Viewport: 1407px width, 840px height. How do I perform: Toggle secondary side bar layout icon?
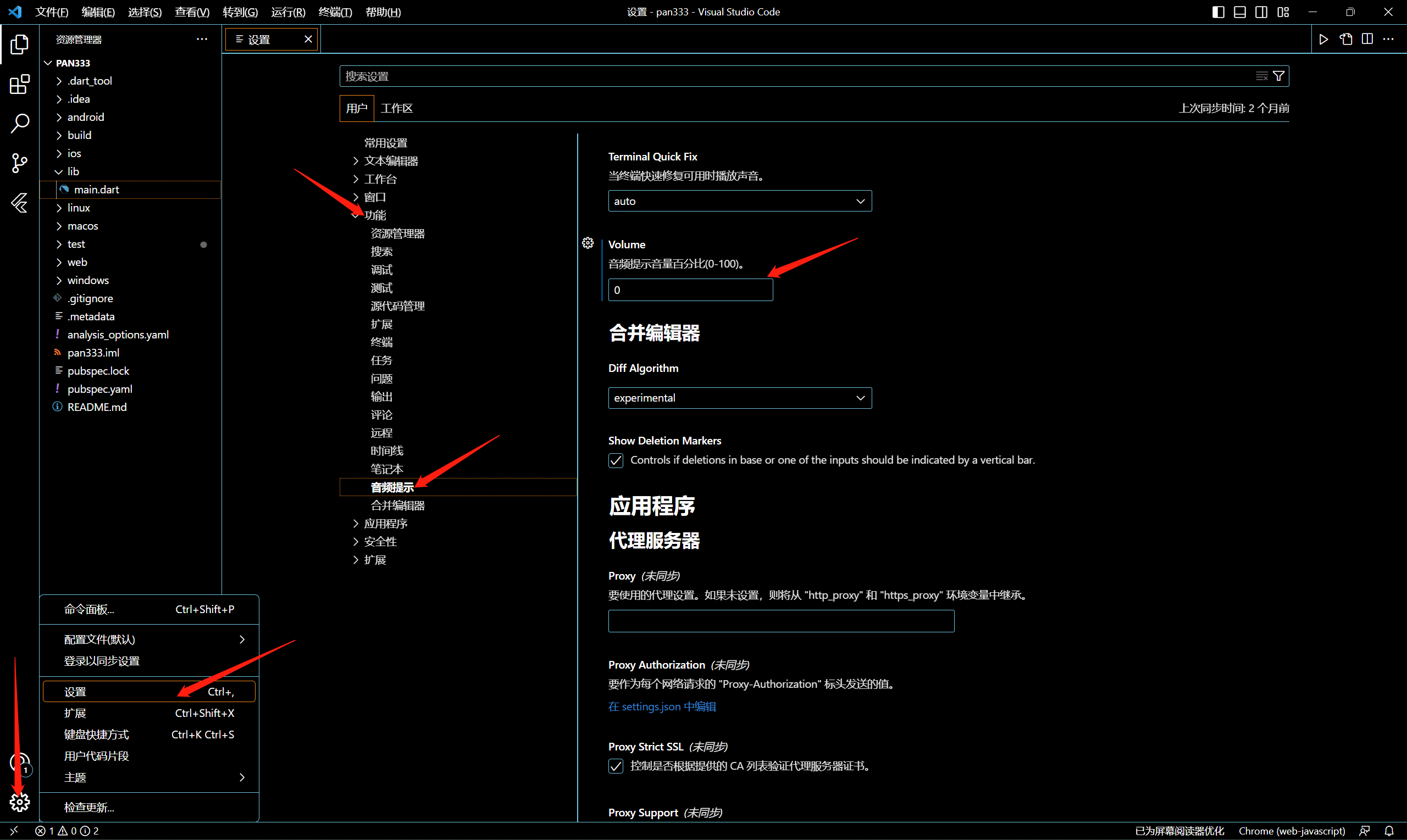click(x=1261, y=12)
